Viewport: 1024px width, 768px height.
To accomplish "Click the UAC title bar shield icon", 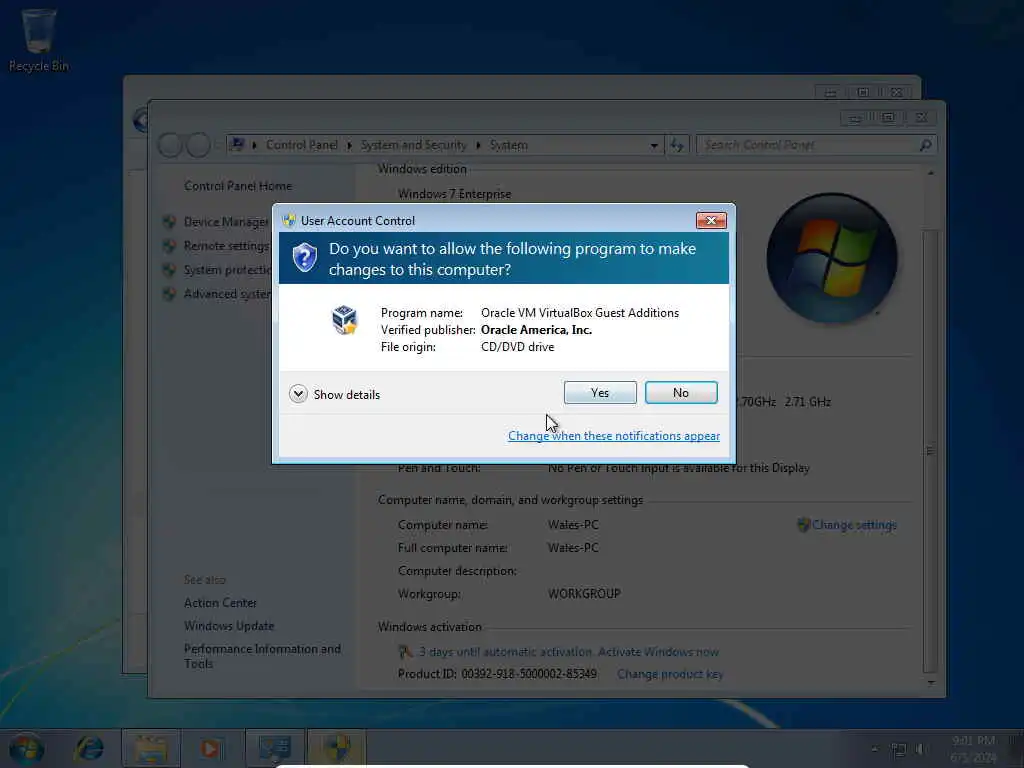I will point(289,221).
